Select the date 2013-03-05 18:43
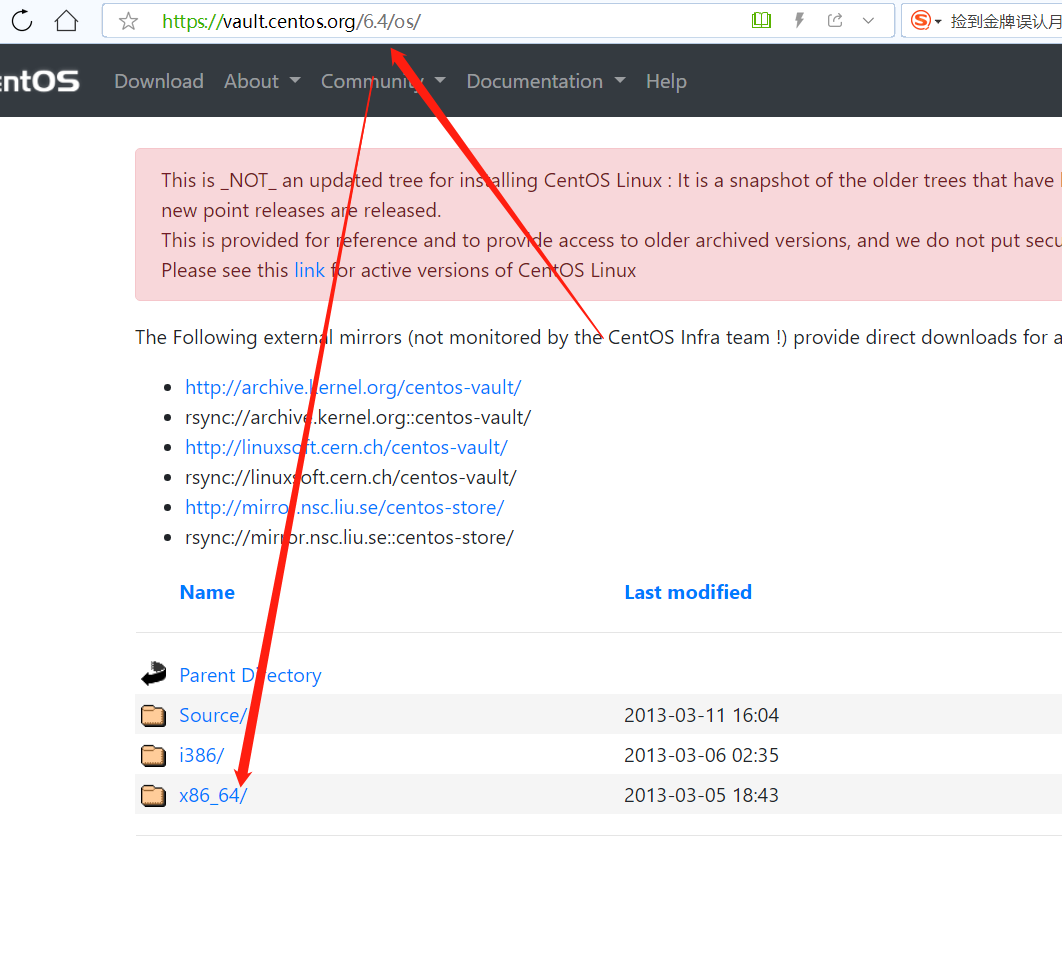 pos(701,795)
